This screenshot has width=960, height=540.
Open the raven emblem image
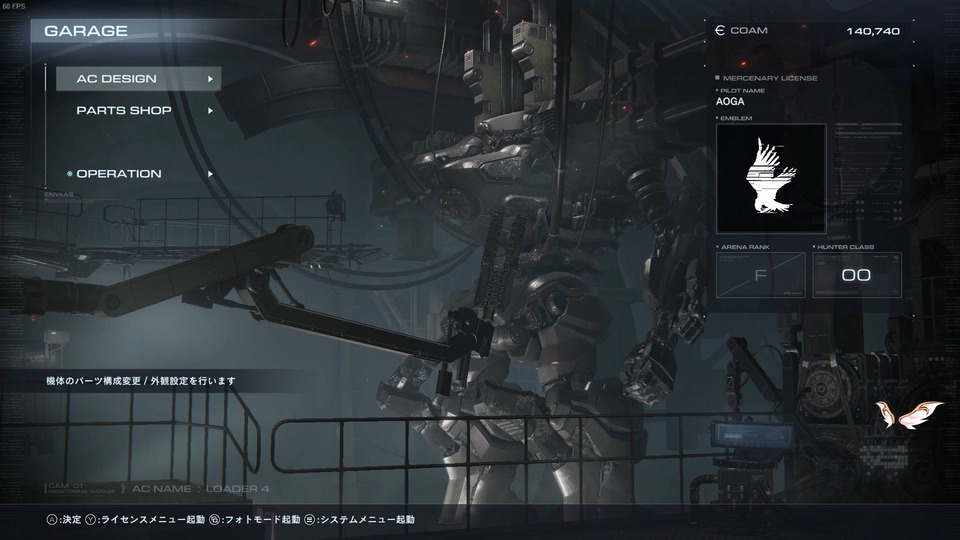click(x=771, y=178)
